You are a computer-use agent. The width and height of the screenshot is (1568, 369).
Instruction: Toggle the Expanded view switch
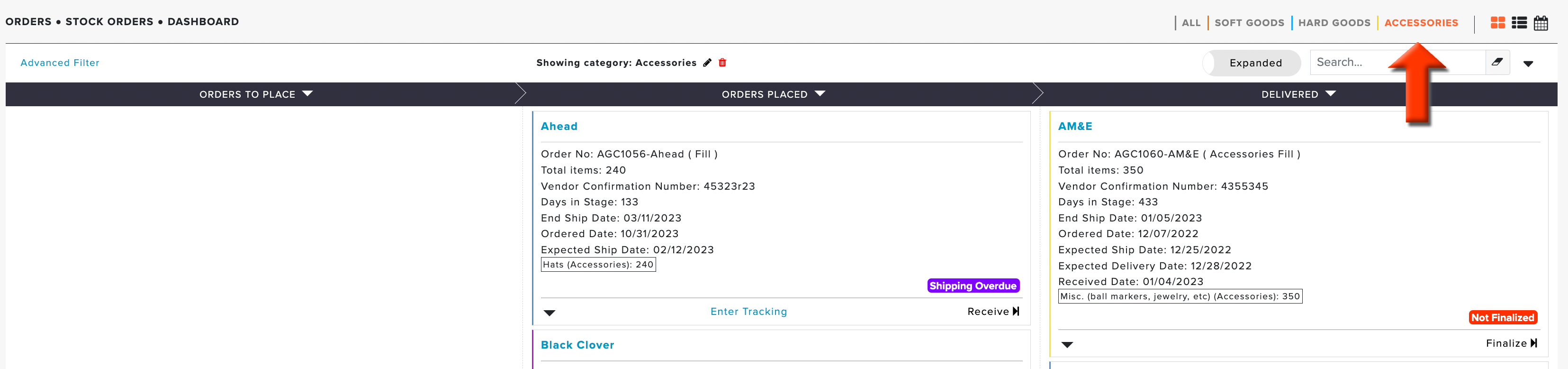click(x=1252, y=63)
